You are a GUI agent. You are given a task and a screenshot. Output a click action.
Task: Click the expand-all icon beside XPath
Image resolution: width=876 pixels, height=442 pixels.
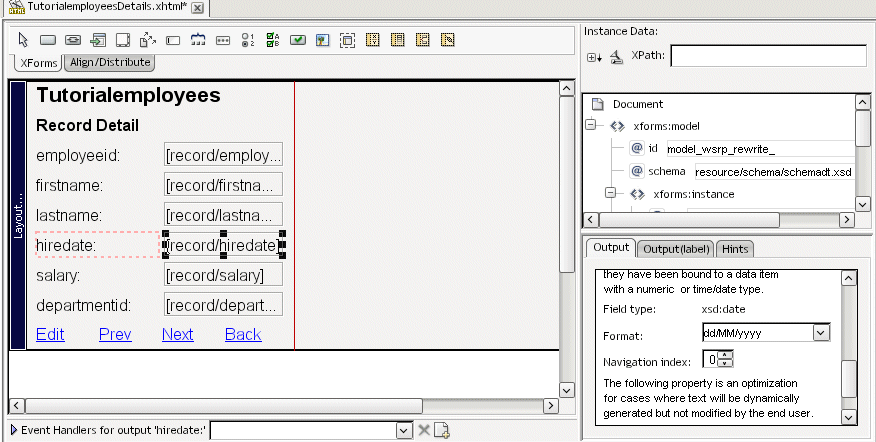coord(594,57)
